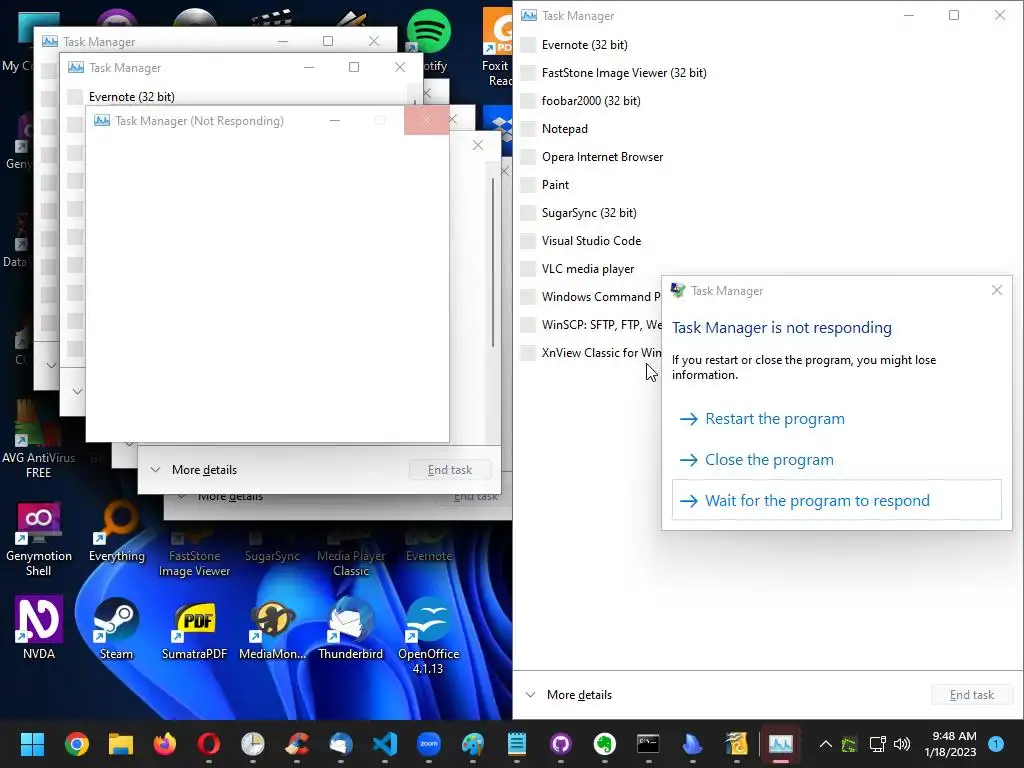This screenshot has width=1024, height=768.
Task: Open GitHub Desktop from the taskbar
Action: (x=561, y=744)
